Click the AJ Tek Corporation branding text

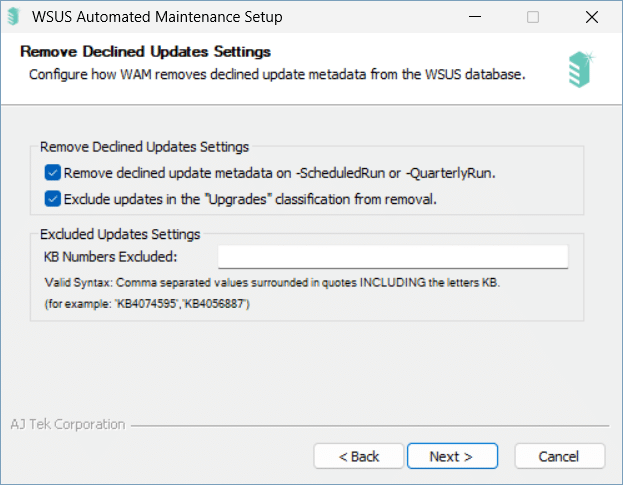click(68, 424)
